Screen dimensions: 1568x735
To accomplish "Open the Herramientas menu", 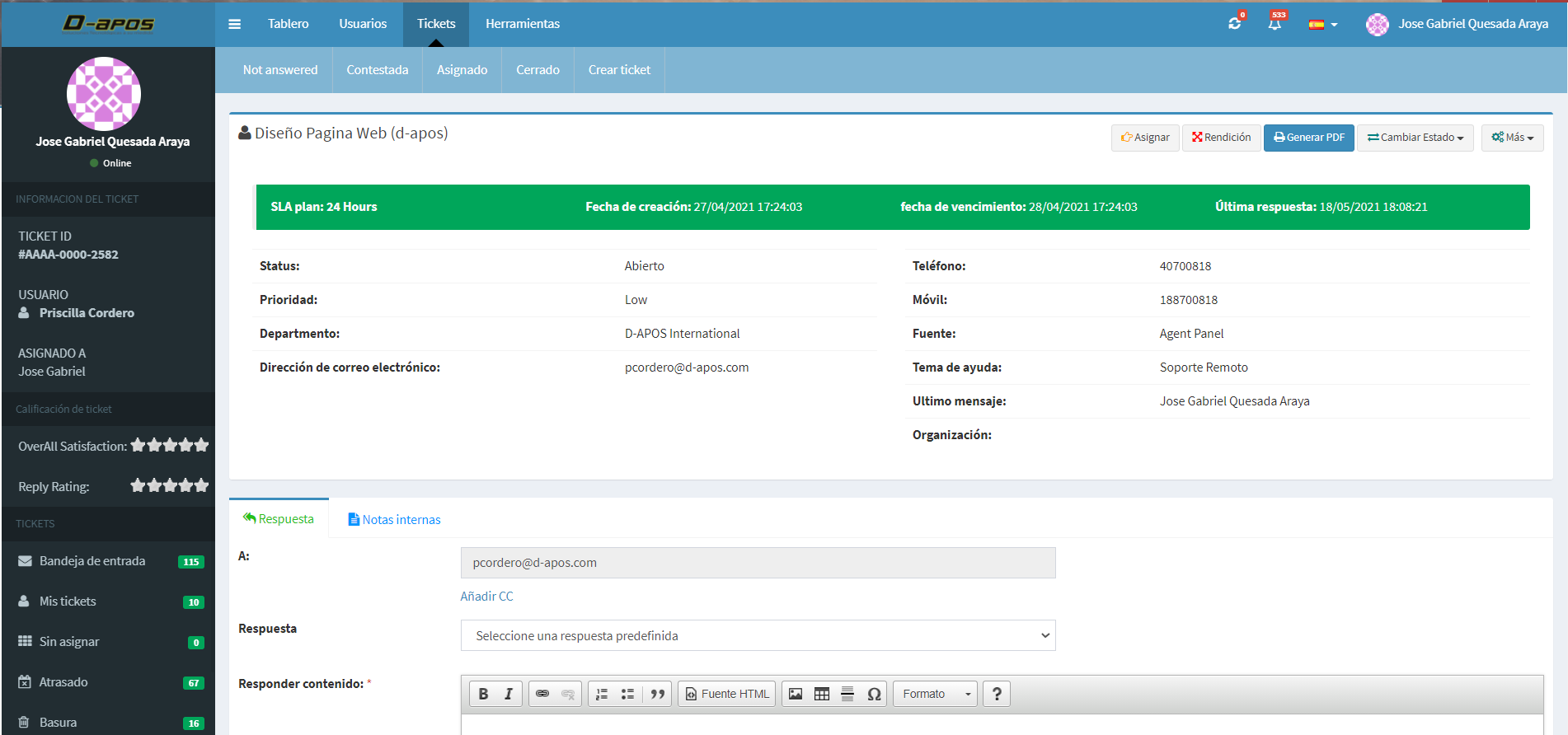I will point(522,24).
